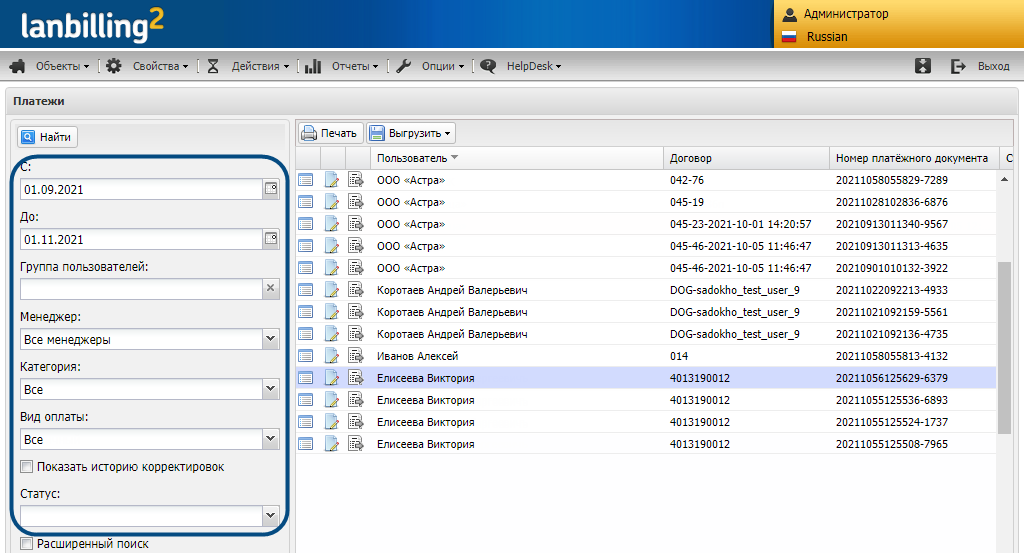This screenshot has height=553, width=1024.
Task: Edit payment 20211058055829-7289 with pencil icon
Action: pyautogui.click(x=332, y=180)
